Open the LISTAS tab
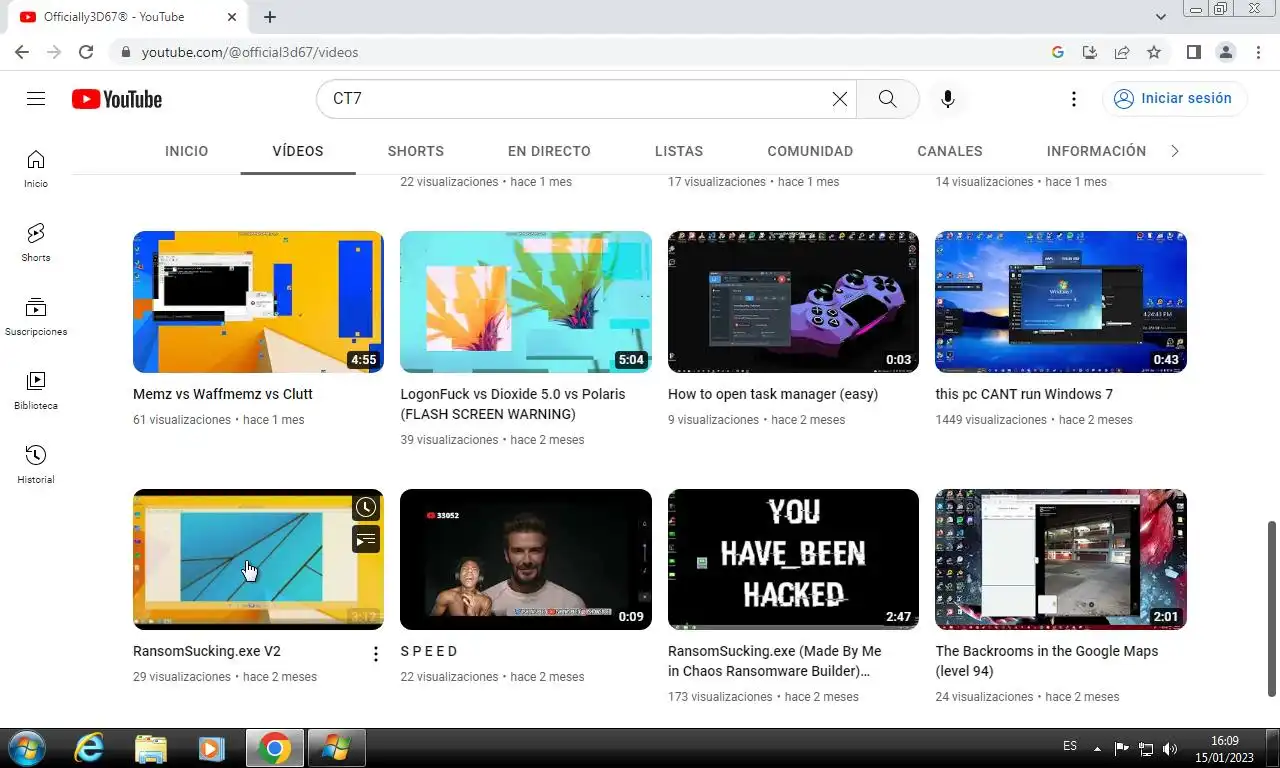This screenshot has height=768, width=1280. 679,151
